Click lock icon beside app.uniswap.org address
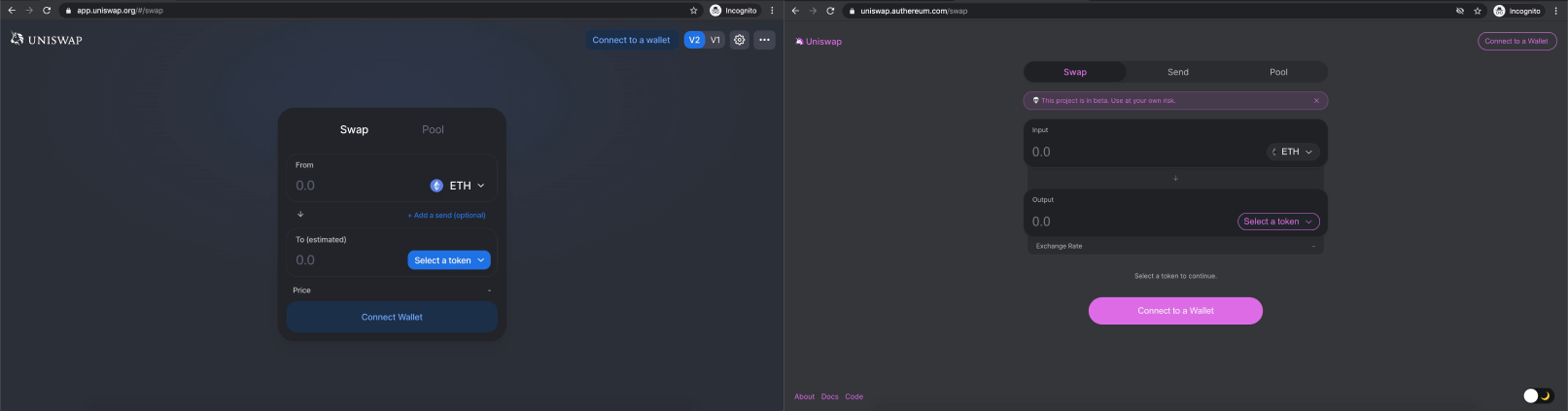 68,11
